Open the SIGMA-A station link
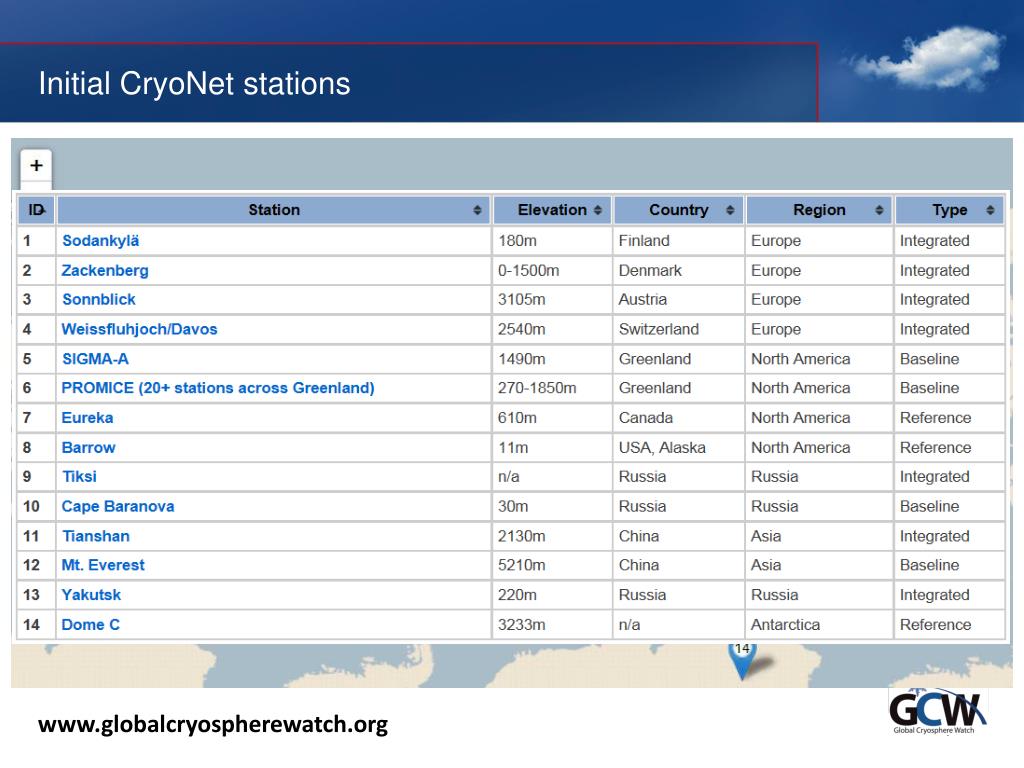Screen dimensions: 1024x768 click(x=95, y=359)
